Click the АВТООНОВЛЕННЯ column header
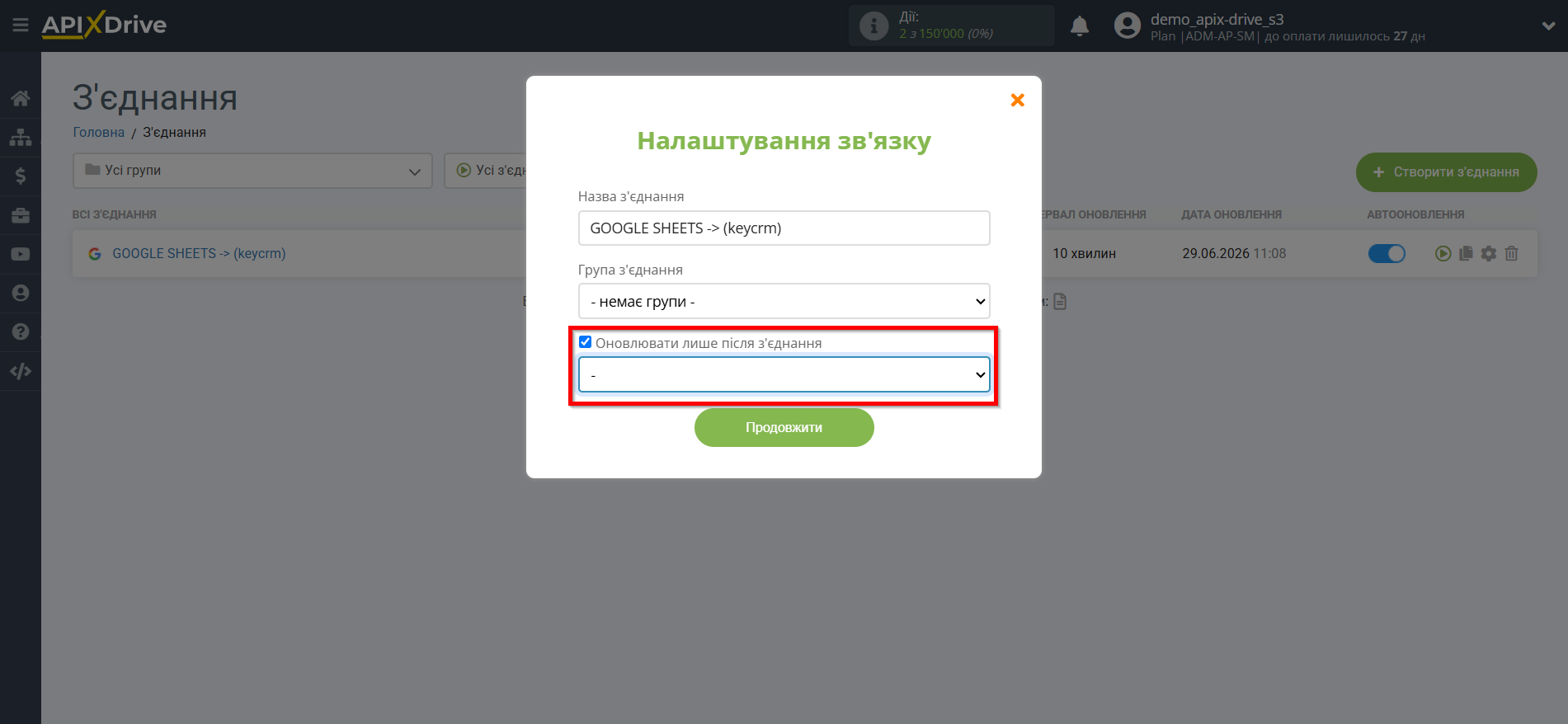This screenshot has width=1568, height=724. click(1415, 214)
